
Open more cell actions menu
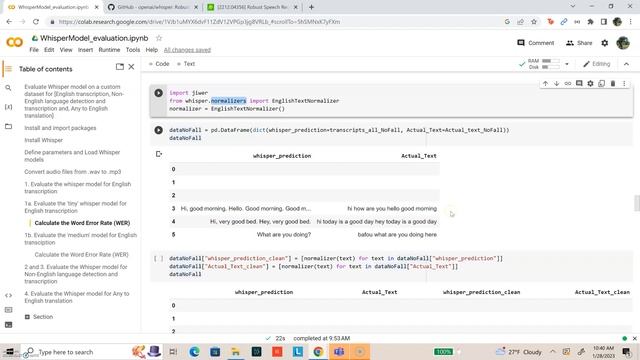click(624, 84)
